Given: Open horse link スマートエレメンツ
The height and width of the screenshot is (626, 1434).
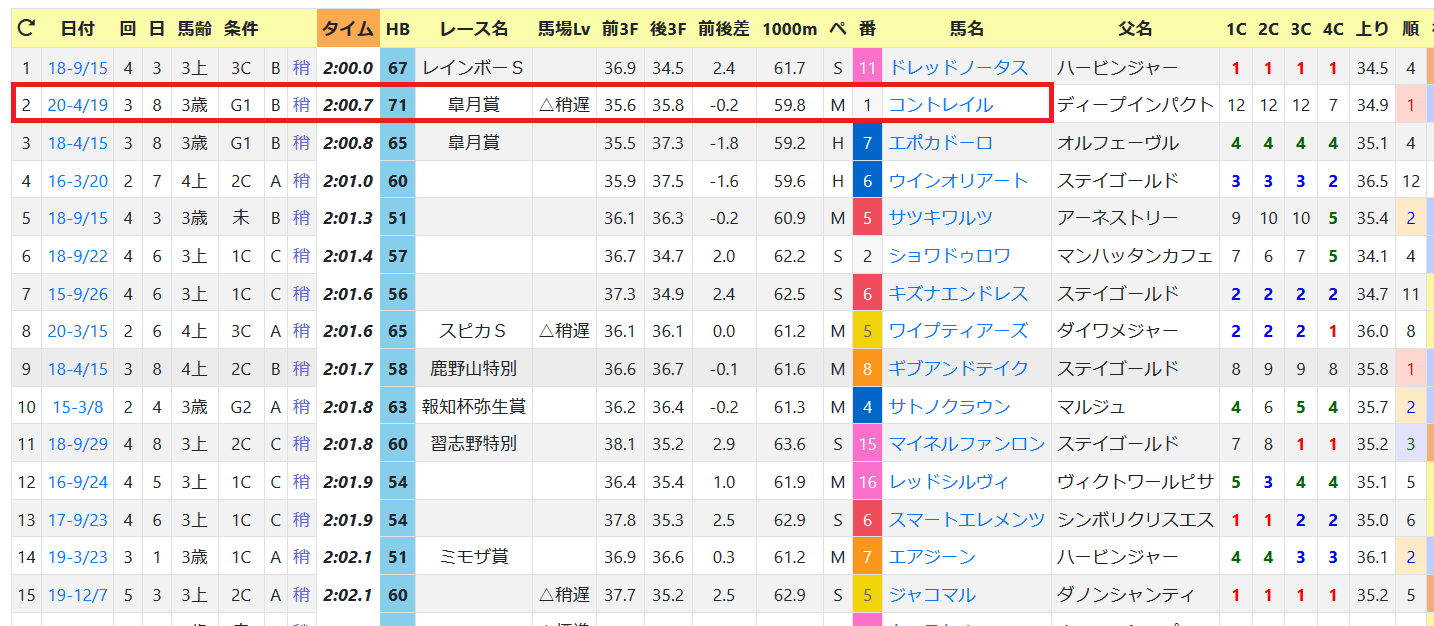Looking at the screenshot, I should click(967, 520).
